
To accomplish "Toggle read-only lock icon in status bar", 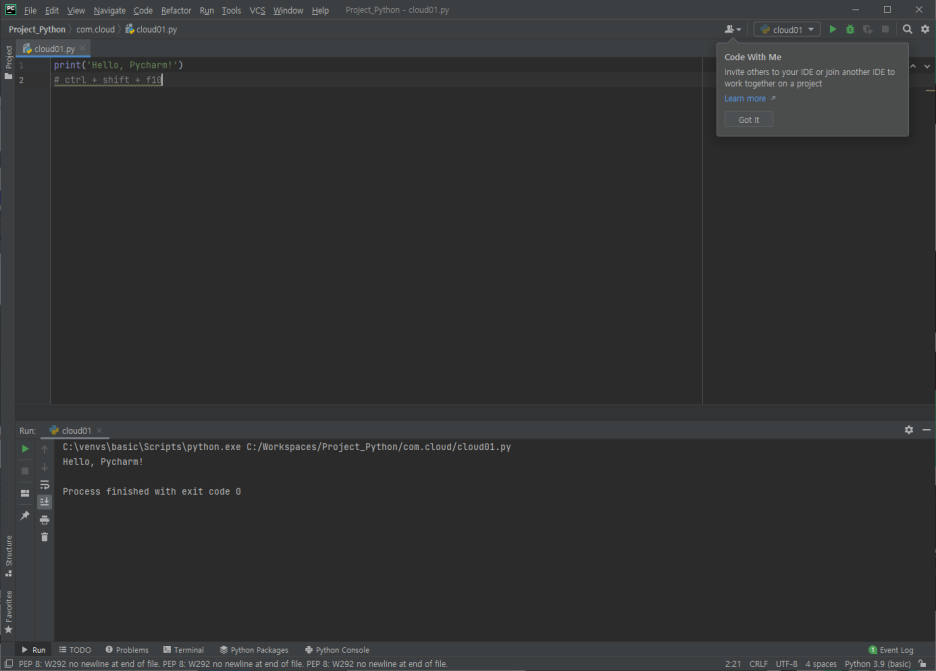I will click(923, 664).
